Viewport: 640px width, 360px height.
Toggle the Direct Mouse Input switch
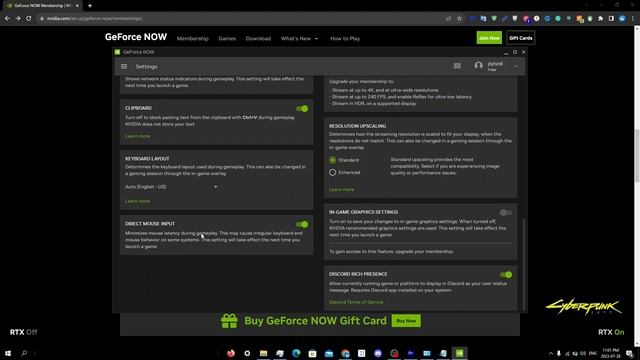point(302,224)
